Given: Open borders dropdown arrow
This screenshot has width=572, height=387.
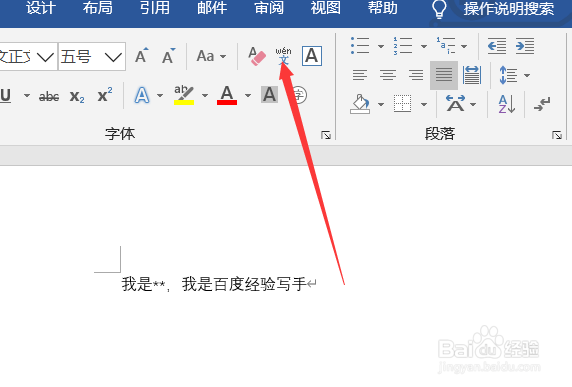Looking at the screenshot, I should 424,105.
